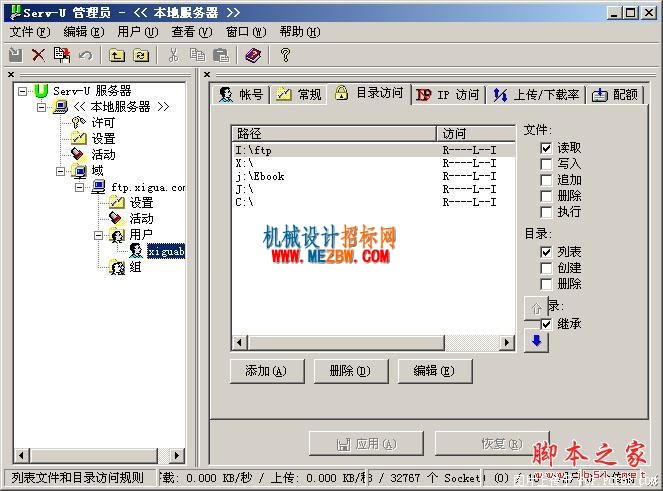The height and width of the screenshot is (491, 663).
Task: Switch to the IP 访问 tab
Action: coord(448,94)
